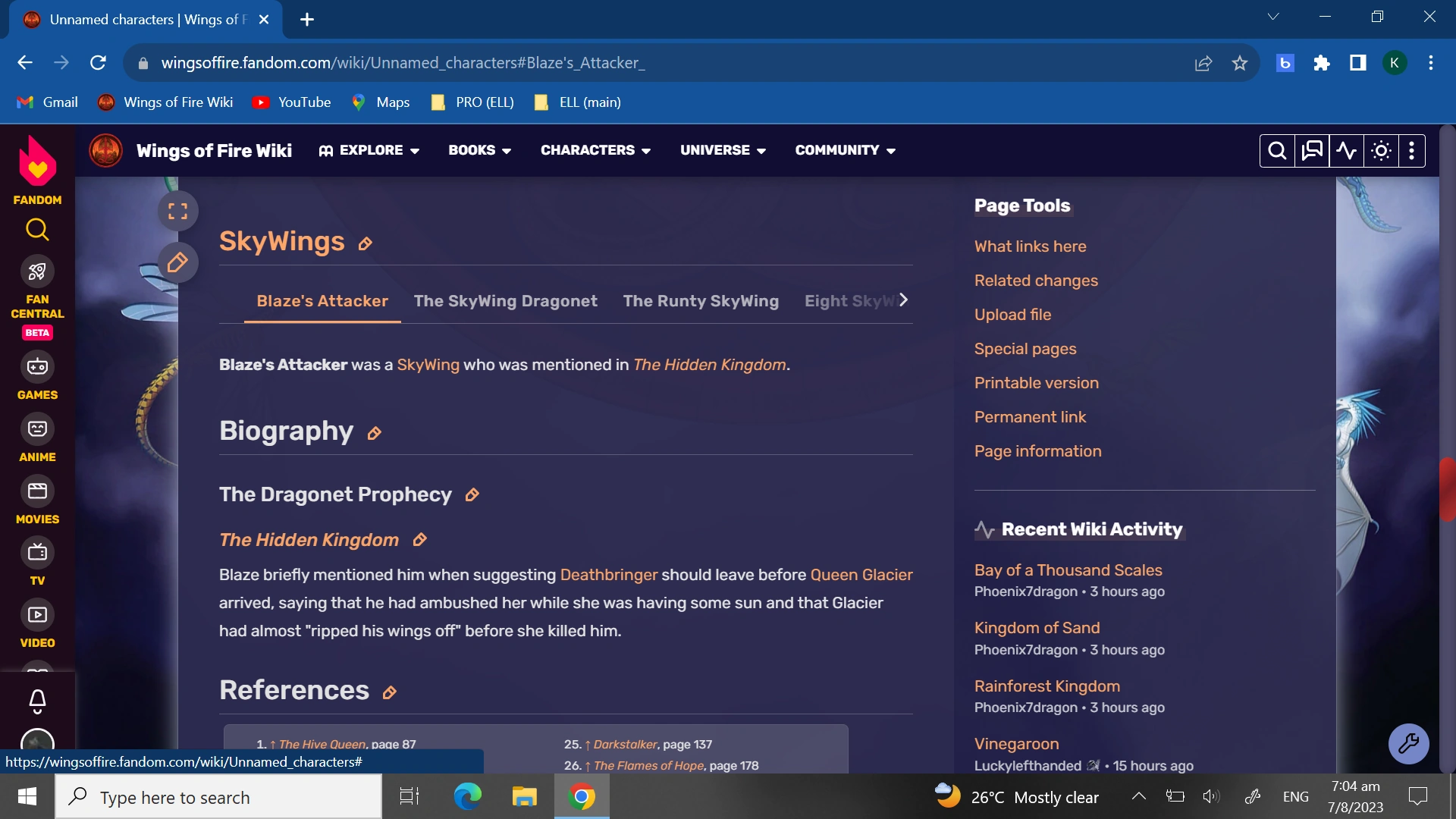1456x819 pixels.
Task: Switch to The SkyWing Dragonet tab
Action: tap(505, 301)
